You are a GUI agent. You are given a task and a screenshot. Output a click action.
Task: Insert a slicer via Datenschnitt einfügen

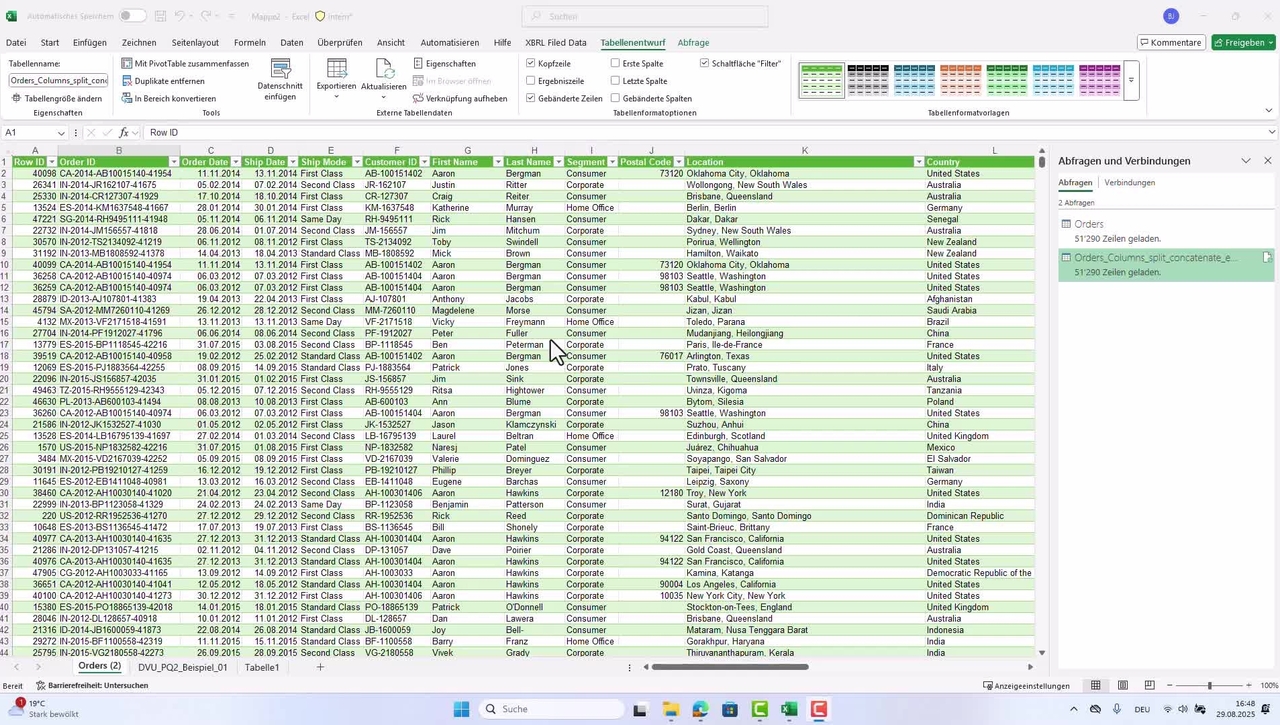[x=280, y=80]
